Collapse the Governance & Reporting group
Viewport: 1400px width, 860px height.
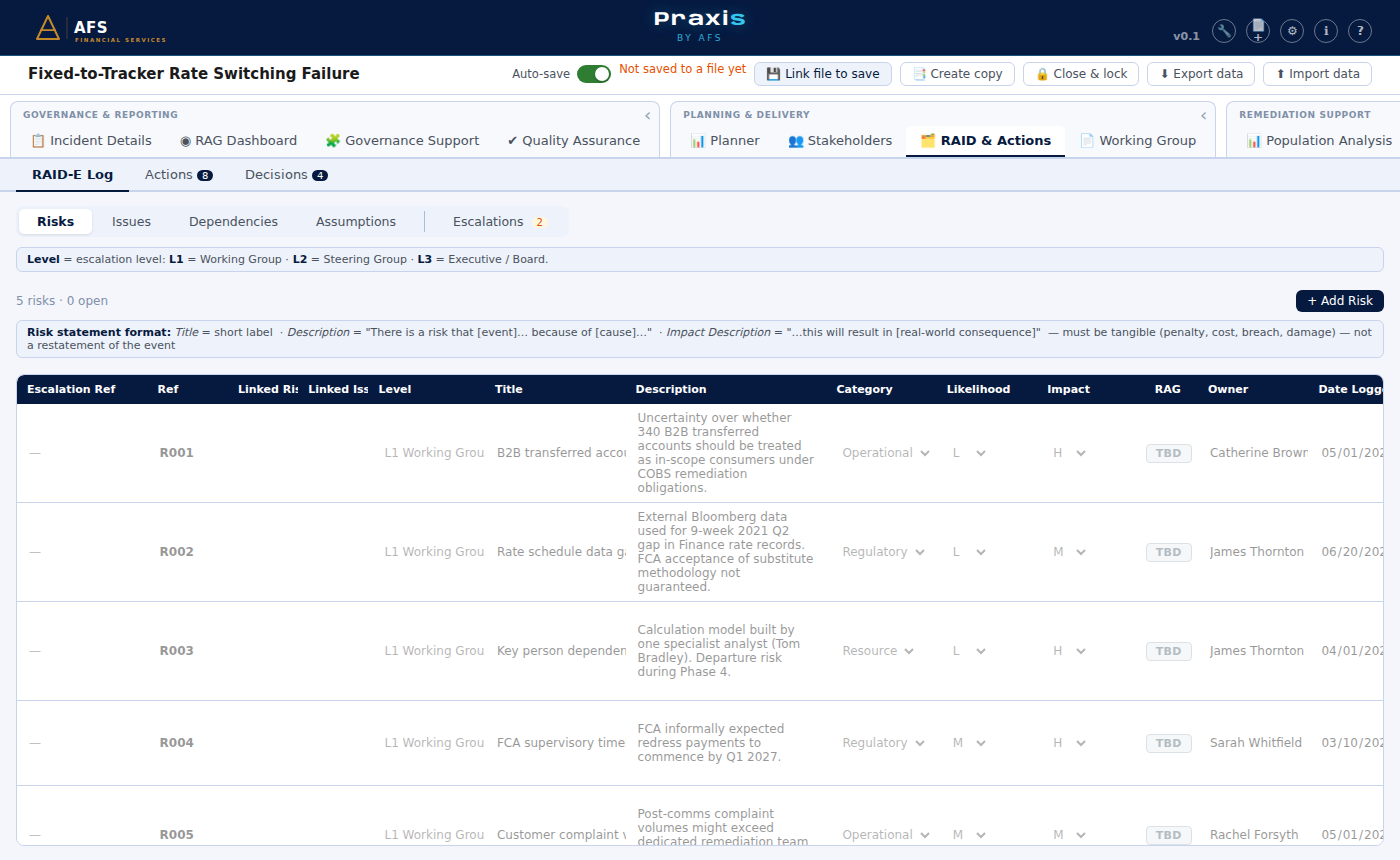(x=647, y=116)
